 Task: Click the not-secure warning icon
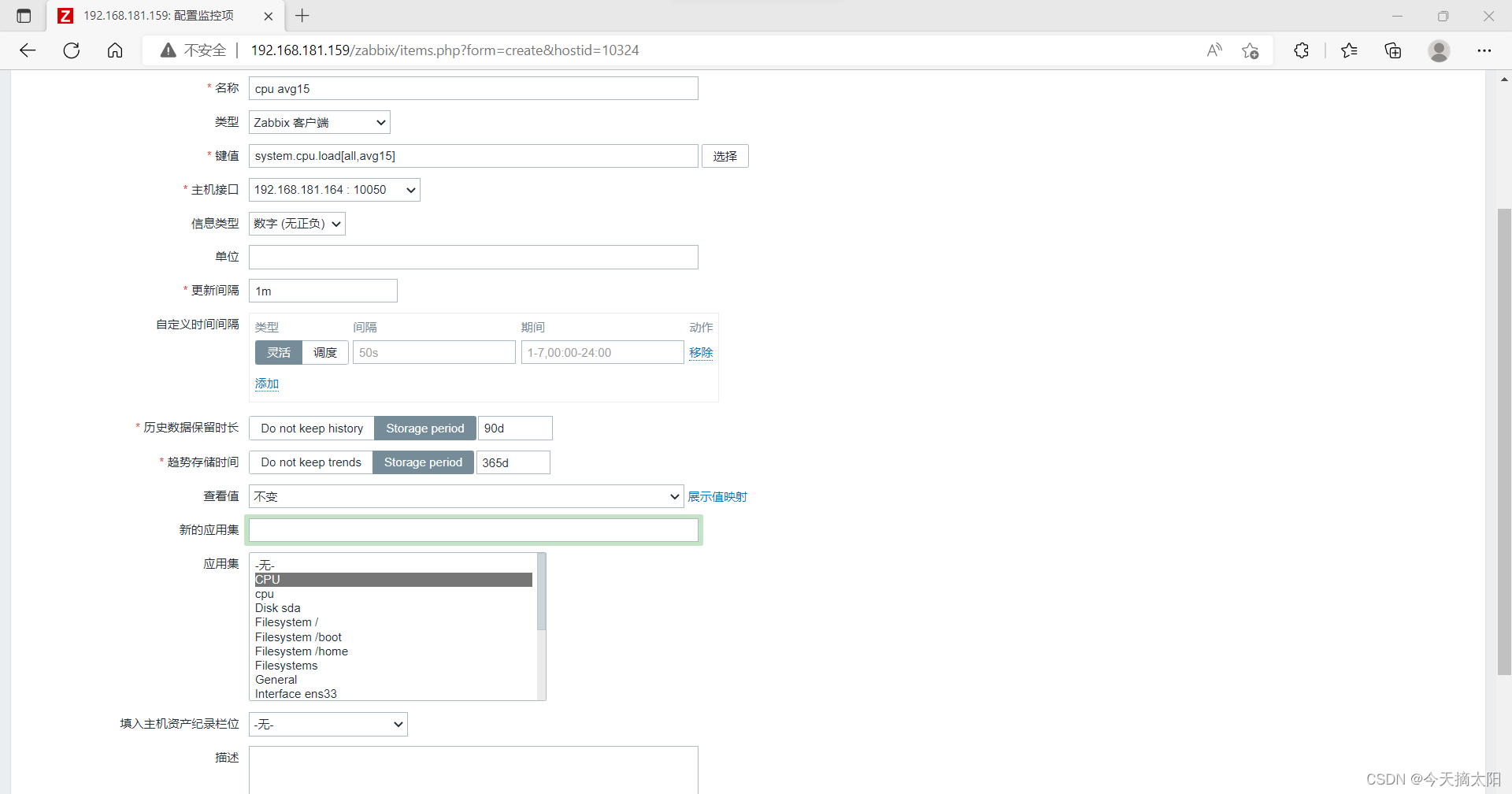168,50
